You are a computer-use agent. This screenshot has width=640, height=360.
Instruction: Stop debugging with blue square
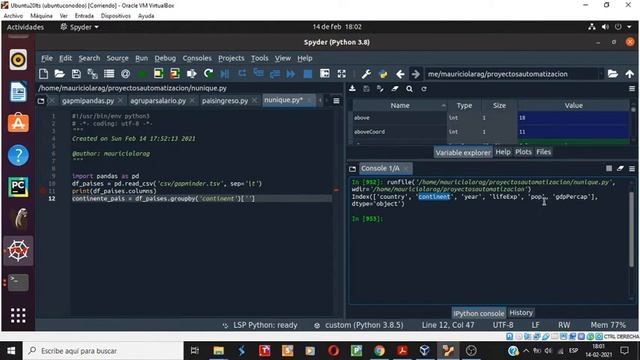coord(308,74)
